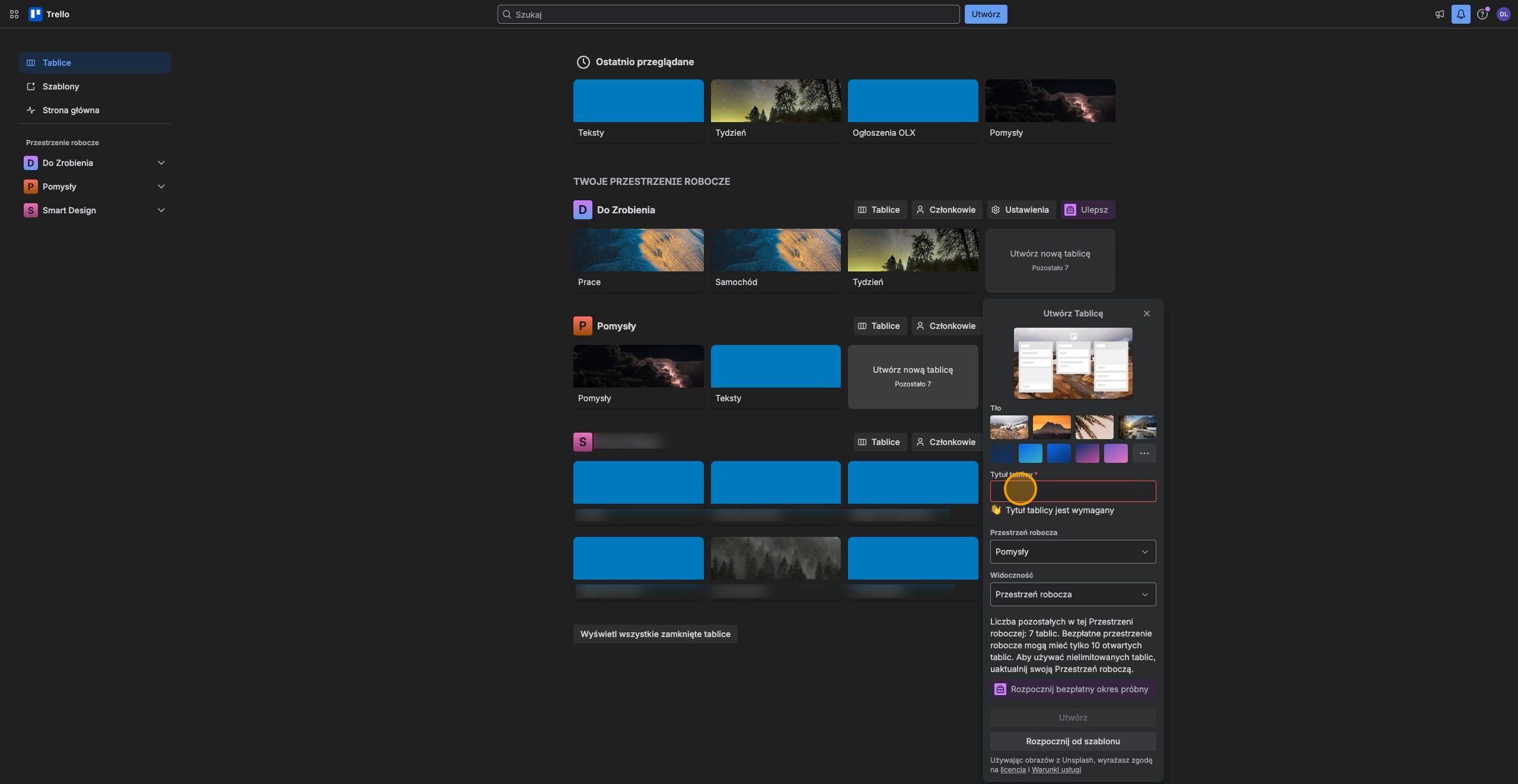The height and width of the screenshot is (784, 1518).
Task: Expand Do Zrobienia workspace in sidebar
Action: pyautogui.click(x=161, y=163)
